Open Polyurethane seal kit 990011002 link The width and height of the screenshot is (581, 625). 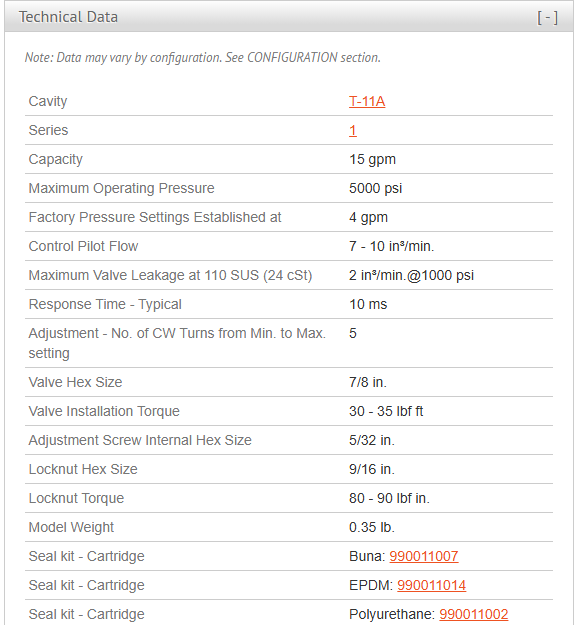click(x=474, y=614)
